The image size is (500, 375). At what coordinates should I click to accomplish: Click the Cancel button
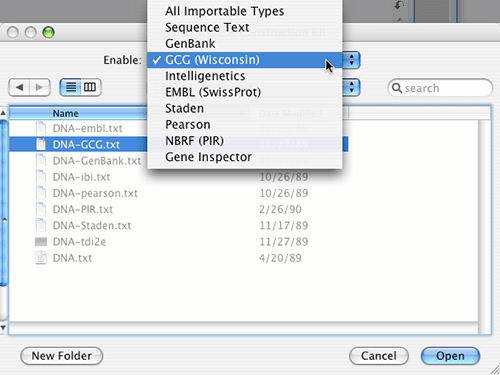(x=379, y=356)
